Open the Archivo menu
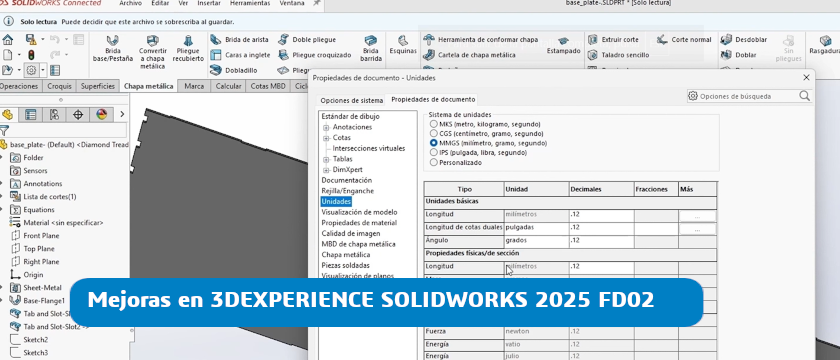Image resolution: width=840 pixels, height=360 pixels. coord(130,3)
